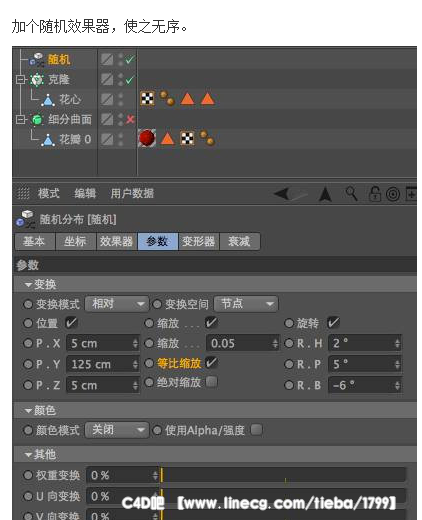Click the 权重变换 0 % value field
The height and width of the screenshot is (520, 422).
click(123, 475)
